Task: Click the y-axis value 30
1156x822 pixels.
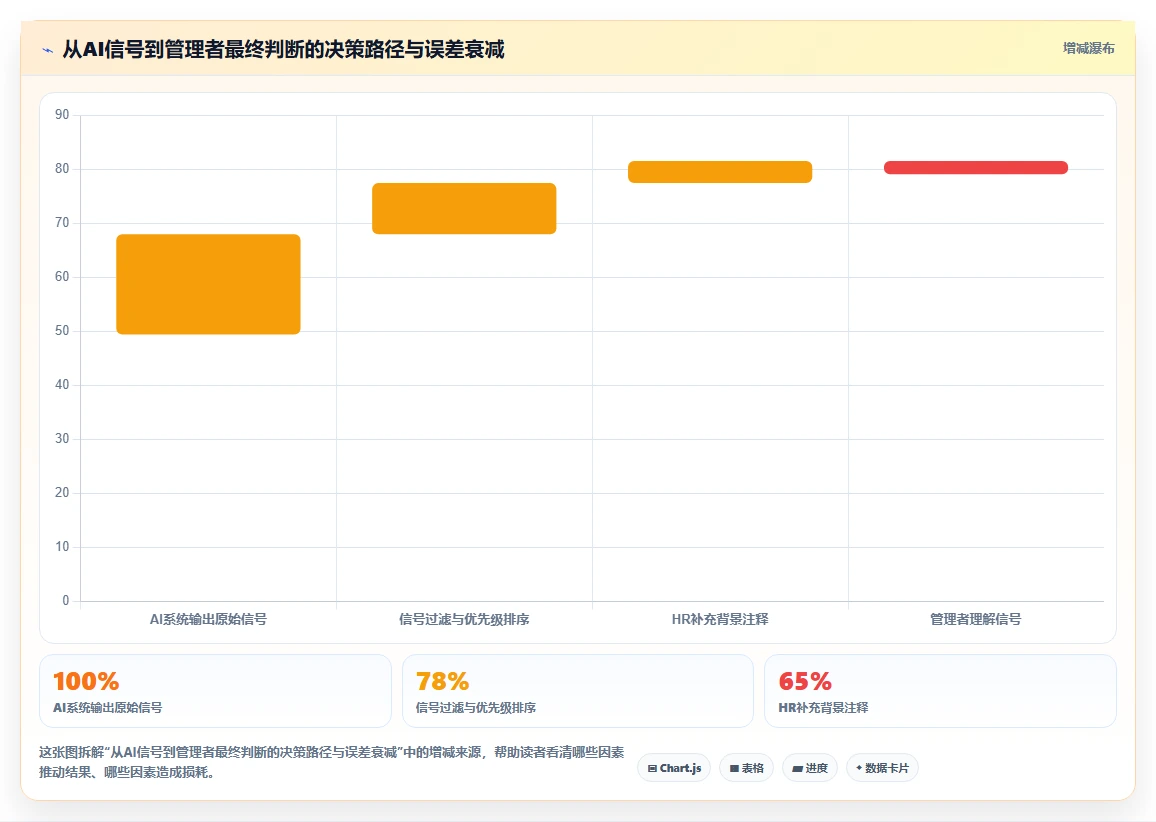Action: click(62, 439)
